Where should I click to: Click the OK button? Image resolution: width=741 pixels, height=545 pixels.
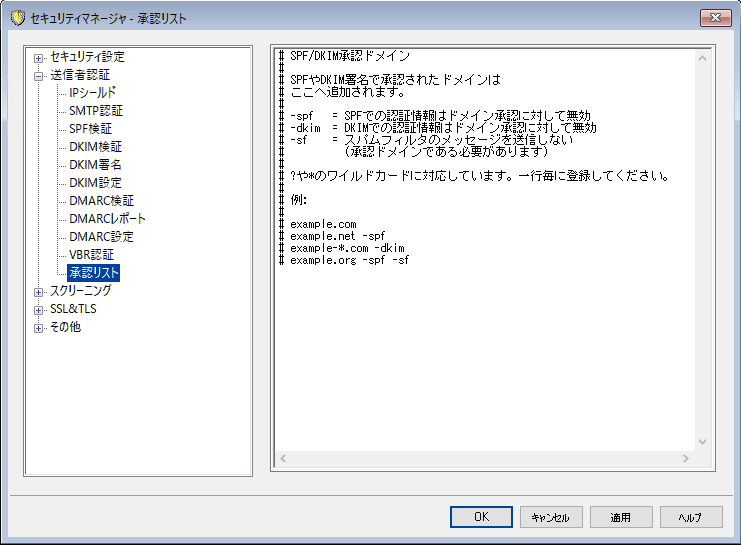click(x=481, y=517)
